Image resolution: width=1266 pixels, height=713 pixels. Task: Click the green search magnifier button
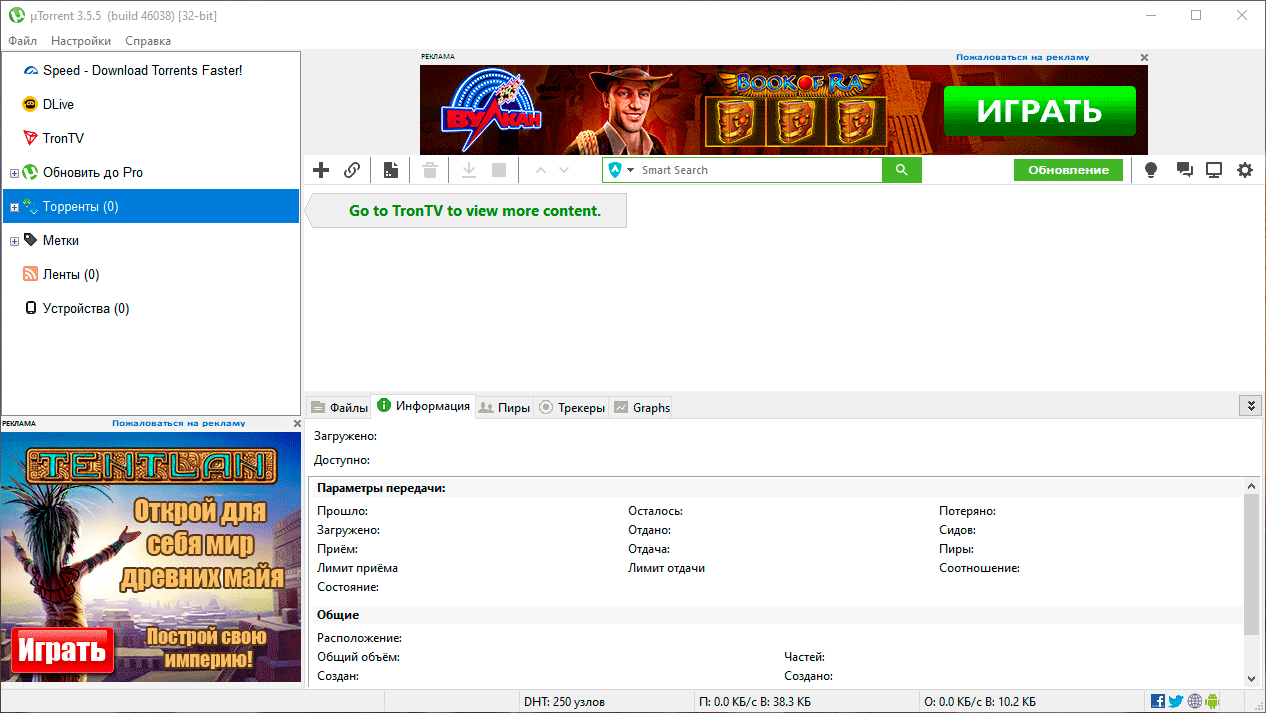901,170
